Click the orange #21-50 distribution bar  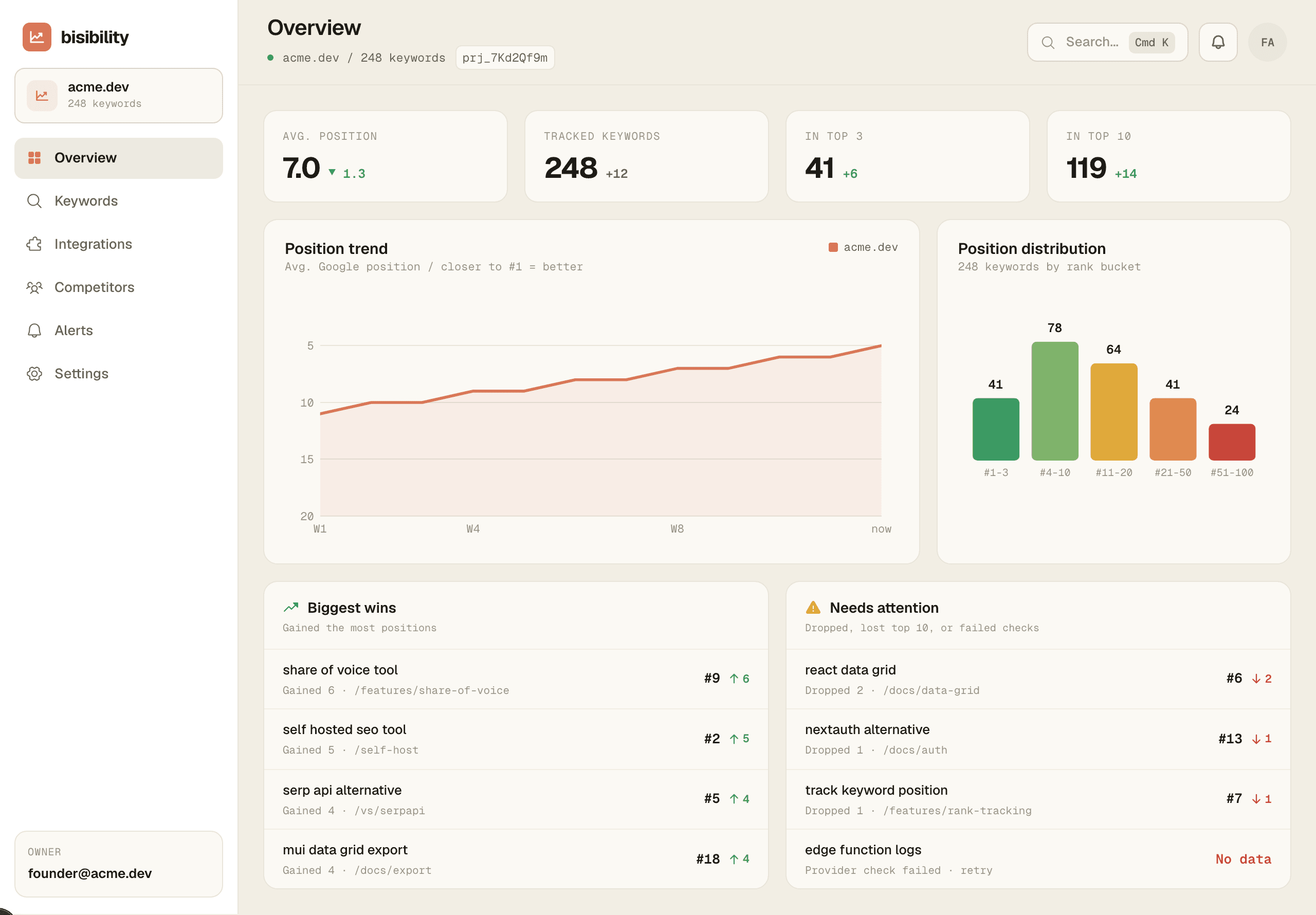1173,429
